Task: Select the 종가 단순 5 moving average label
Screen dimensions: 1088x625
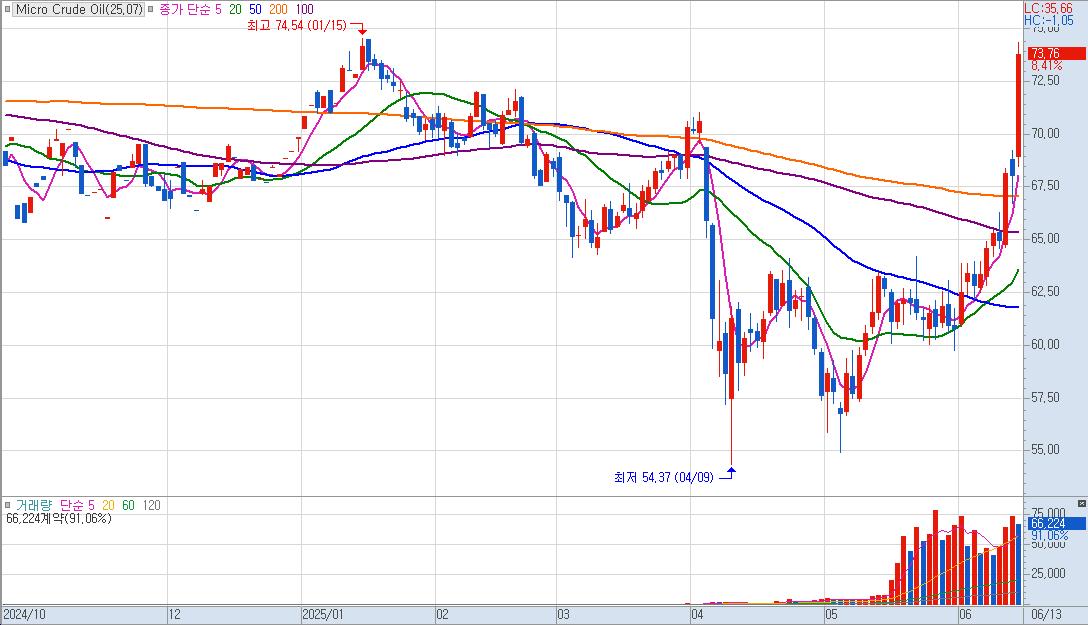Action: pyautogui.click(x=190, y=10)
